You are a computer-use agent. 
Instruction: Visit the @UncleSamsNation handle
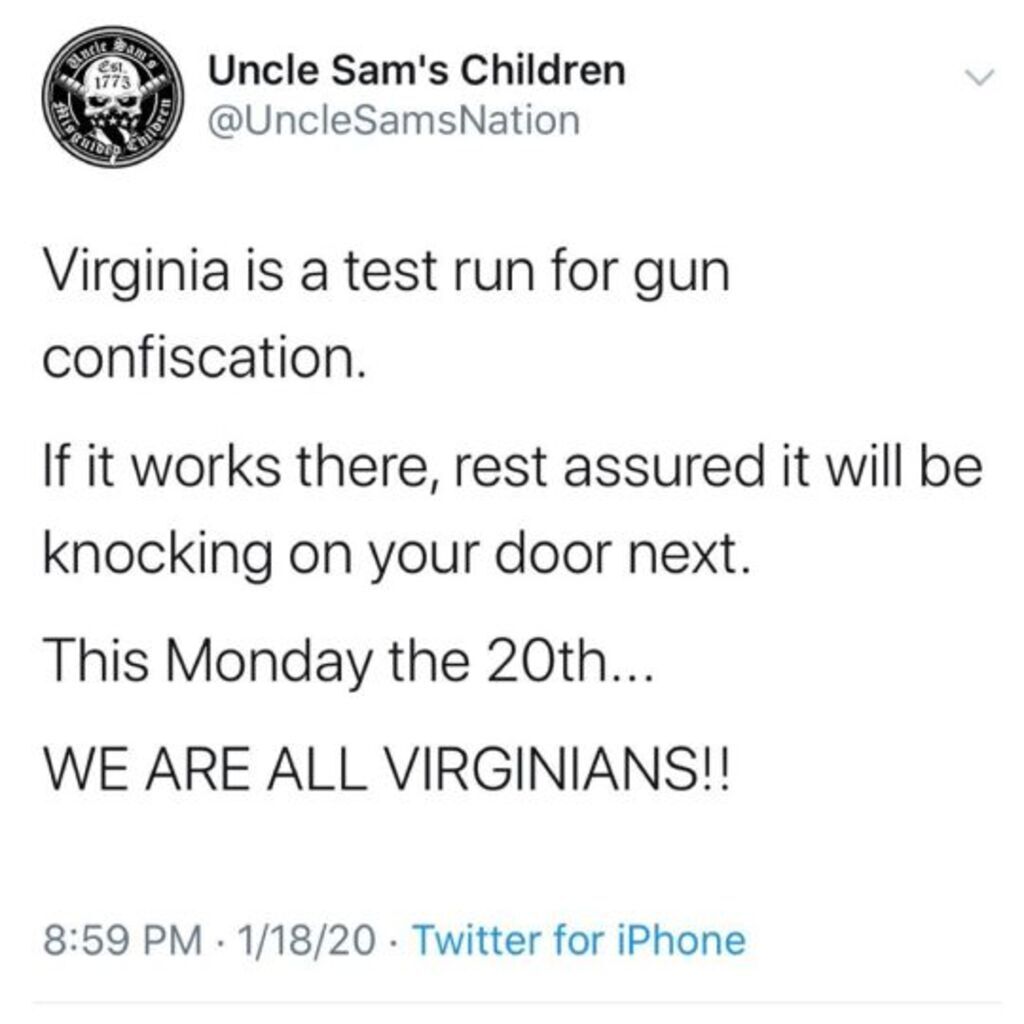pyautogui.click(x=393, y=120)
